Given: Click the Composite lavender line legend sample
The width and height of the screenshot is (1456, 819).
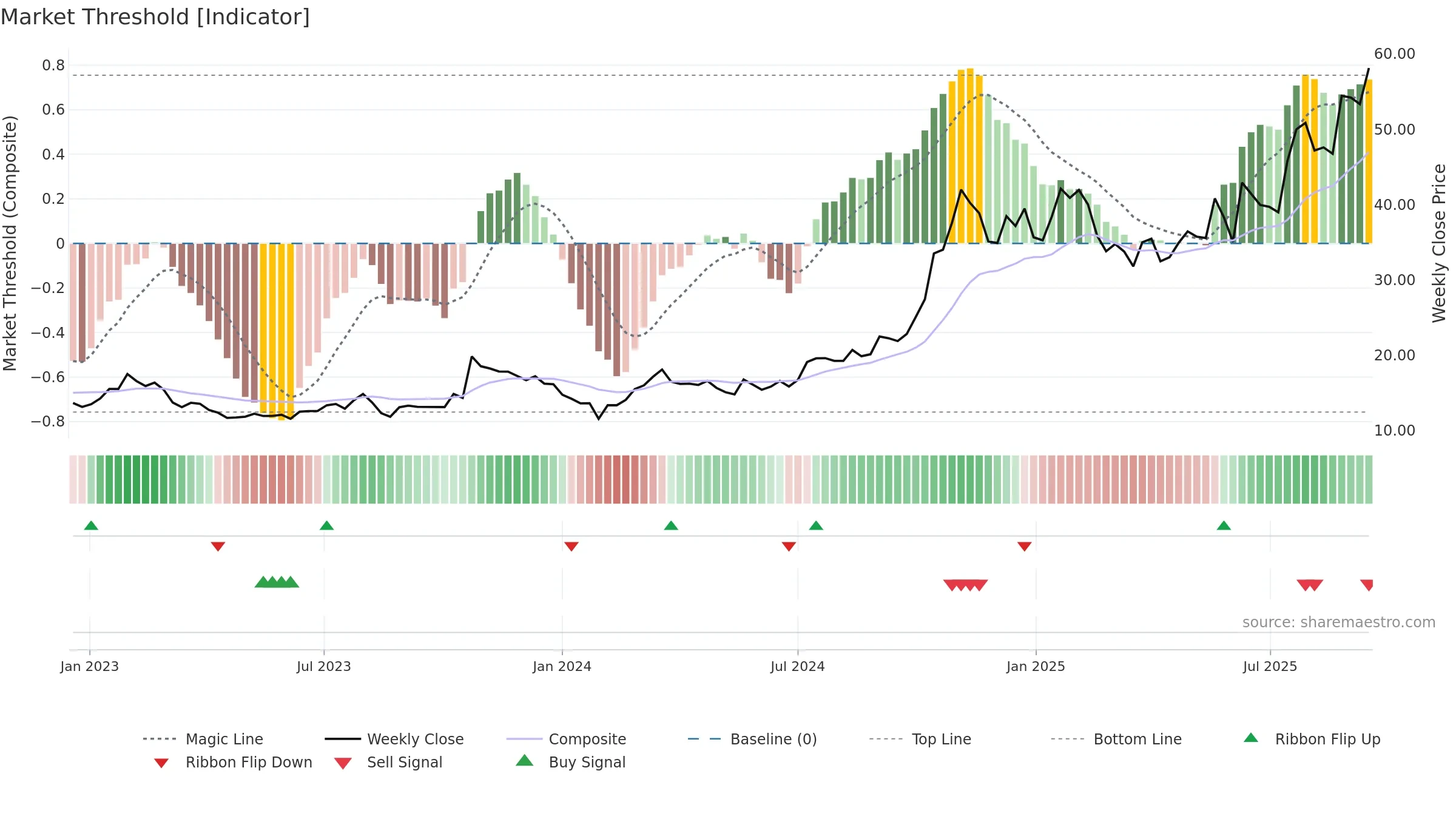Looking at the screenshot, I should pos(524,739).
